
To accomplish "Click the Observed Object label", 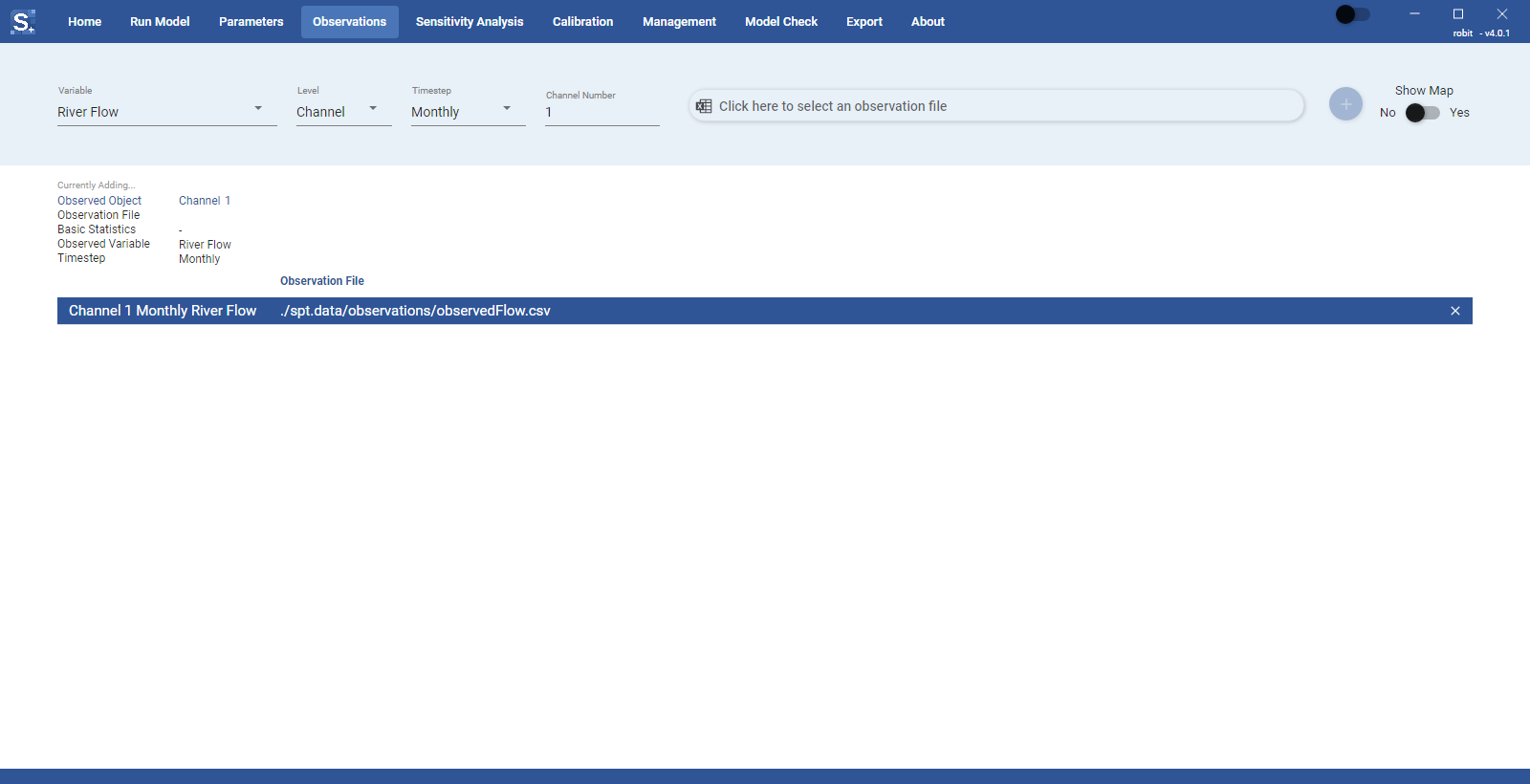I will click(x=99, y=201).
